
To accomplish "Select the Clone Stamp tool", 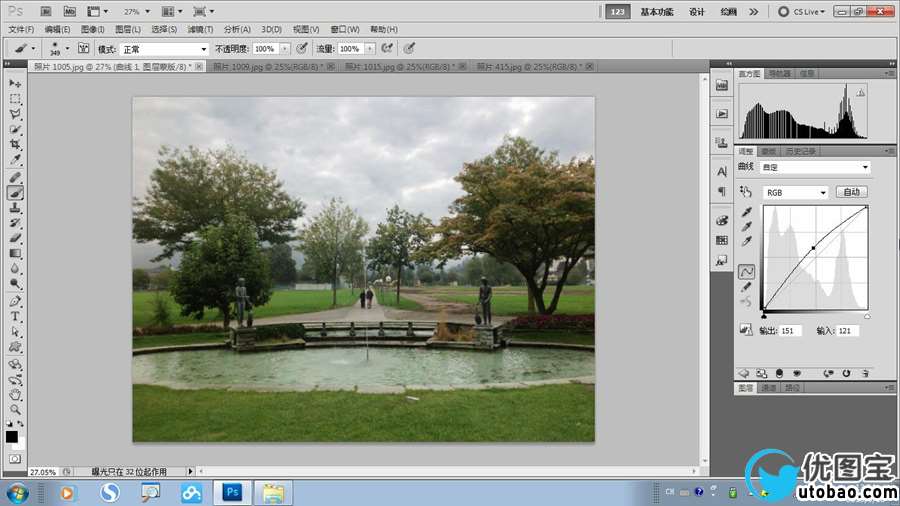I will pyautogui.click(x=15, y=208).
